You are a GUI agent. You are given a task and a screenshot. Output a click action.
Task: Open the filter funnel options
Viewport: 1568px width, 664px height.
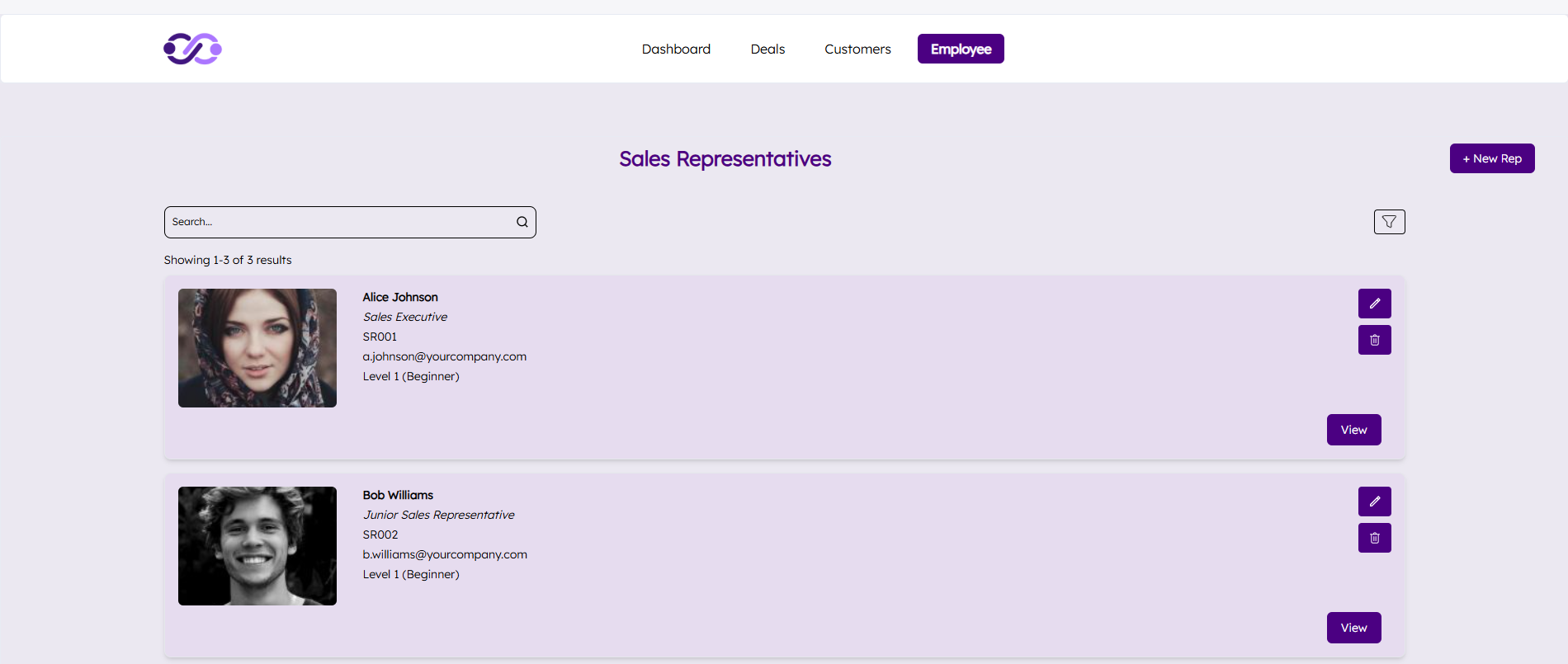(1389, 222)
